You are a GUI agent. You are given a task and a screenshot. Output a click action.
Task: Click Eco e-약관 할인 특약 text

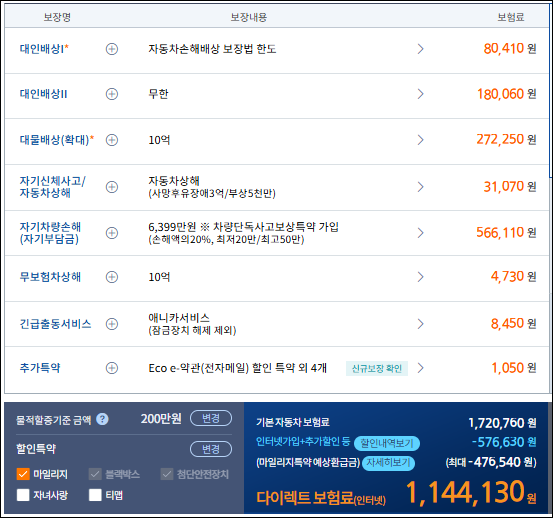[237, 368]
